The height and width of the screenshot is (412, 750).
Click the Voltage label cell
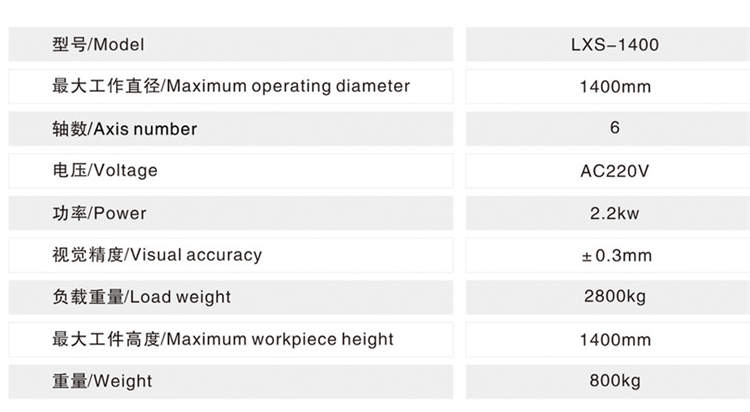click(x=105, y=171)
